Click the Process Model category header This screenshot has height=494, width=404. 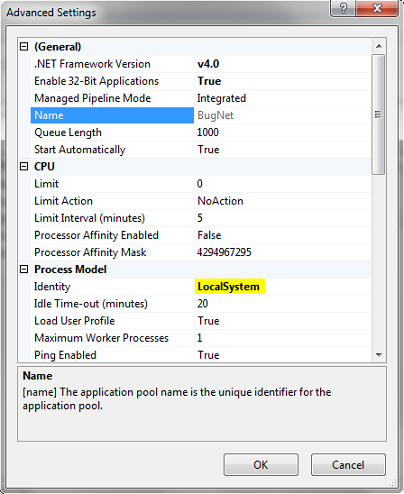[x=71, y=269]
